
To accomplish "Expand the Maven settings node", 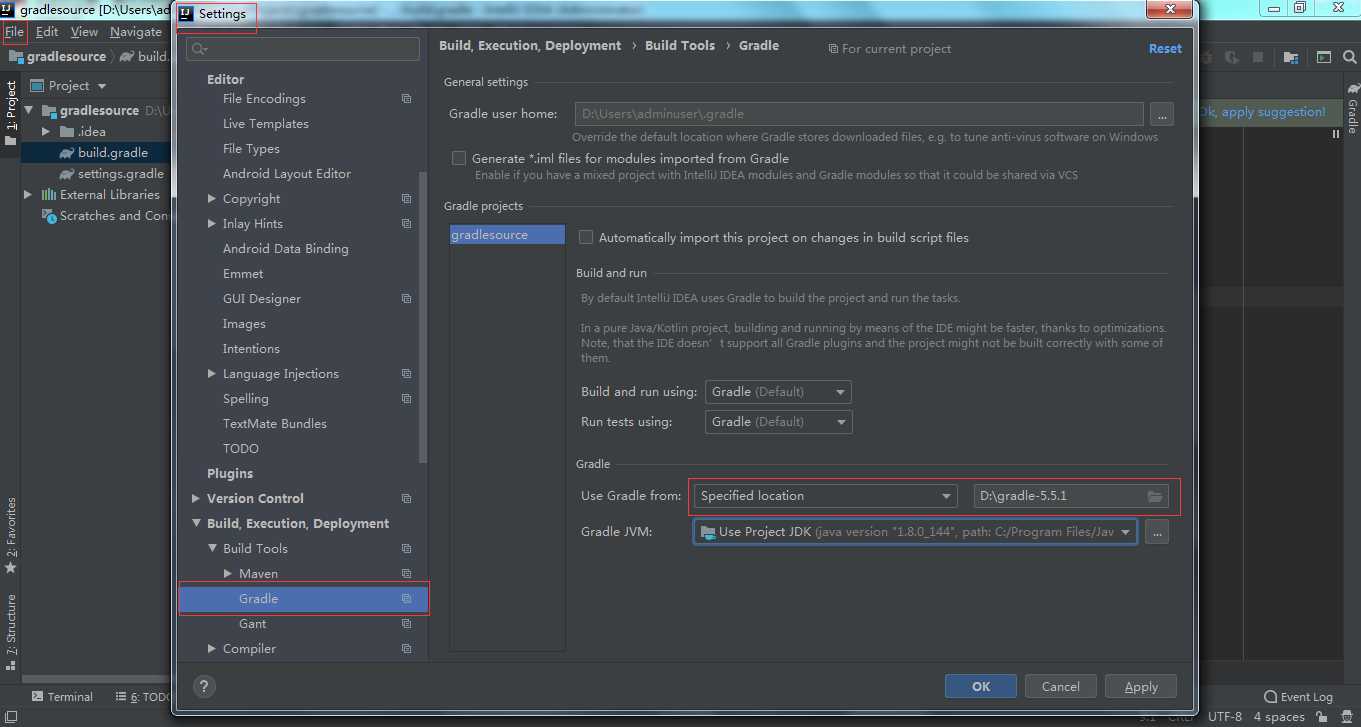I will [228, 574].
